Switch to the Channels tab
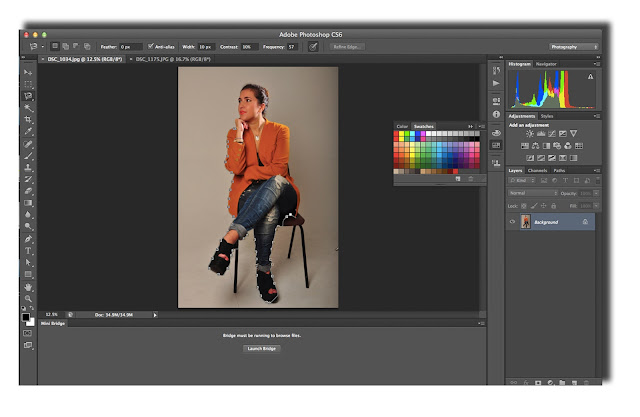 click(537, 171)
